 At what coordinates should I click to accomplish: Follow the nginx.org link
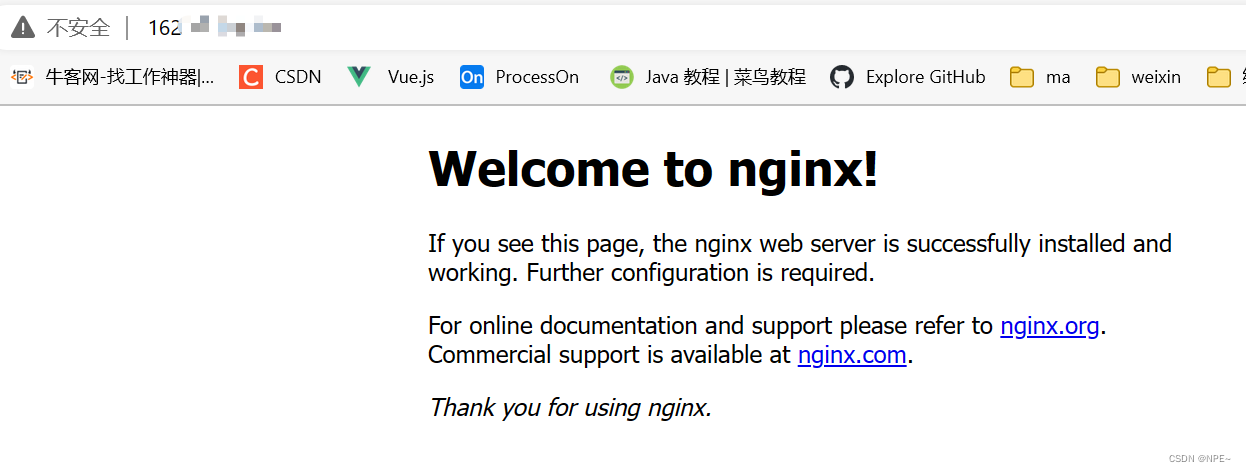pos(1050,326)
